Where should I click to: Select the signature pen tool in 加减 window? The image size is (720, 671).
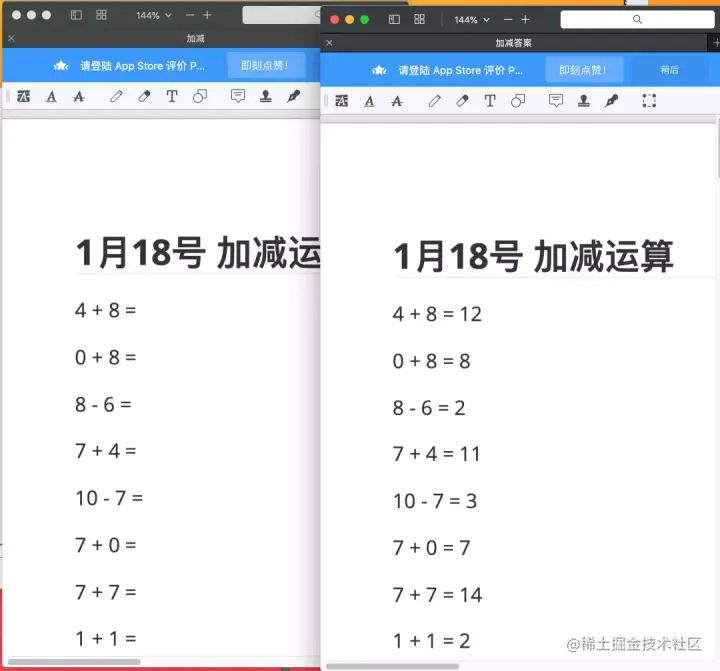(x=293, y=96)
